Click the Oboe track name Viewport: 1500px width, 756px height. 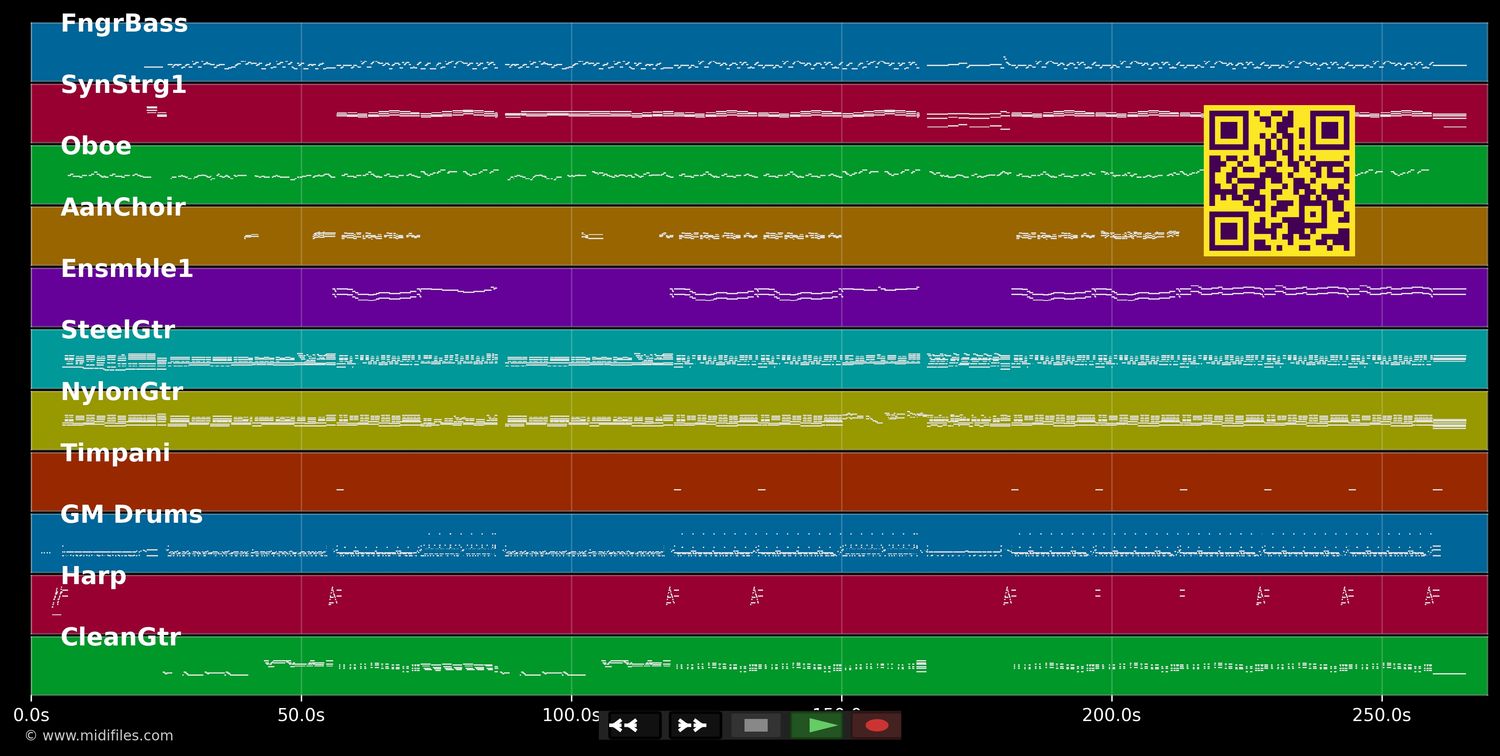tap(96, 146)
